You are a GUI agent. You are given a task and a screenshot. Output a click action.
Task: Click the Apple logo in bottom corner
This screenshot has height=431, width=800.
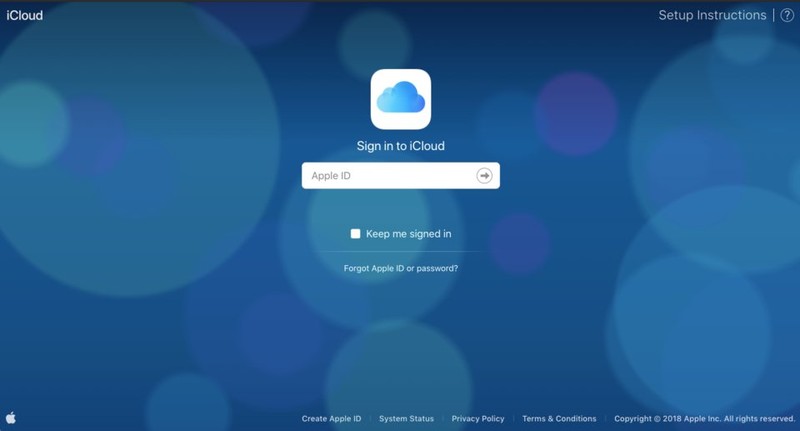(x=11, y=418)
